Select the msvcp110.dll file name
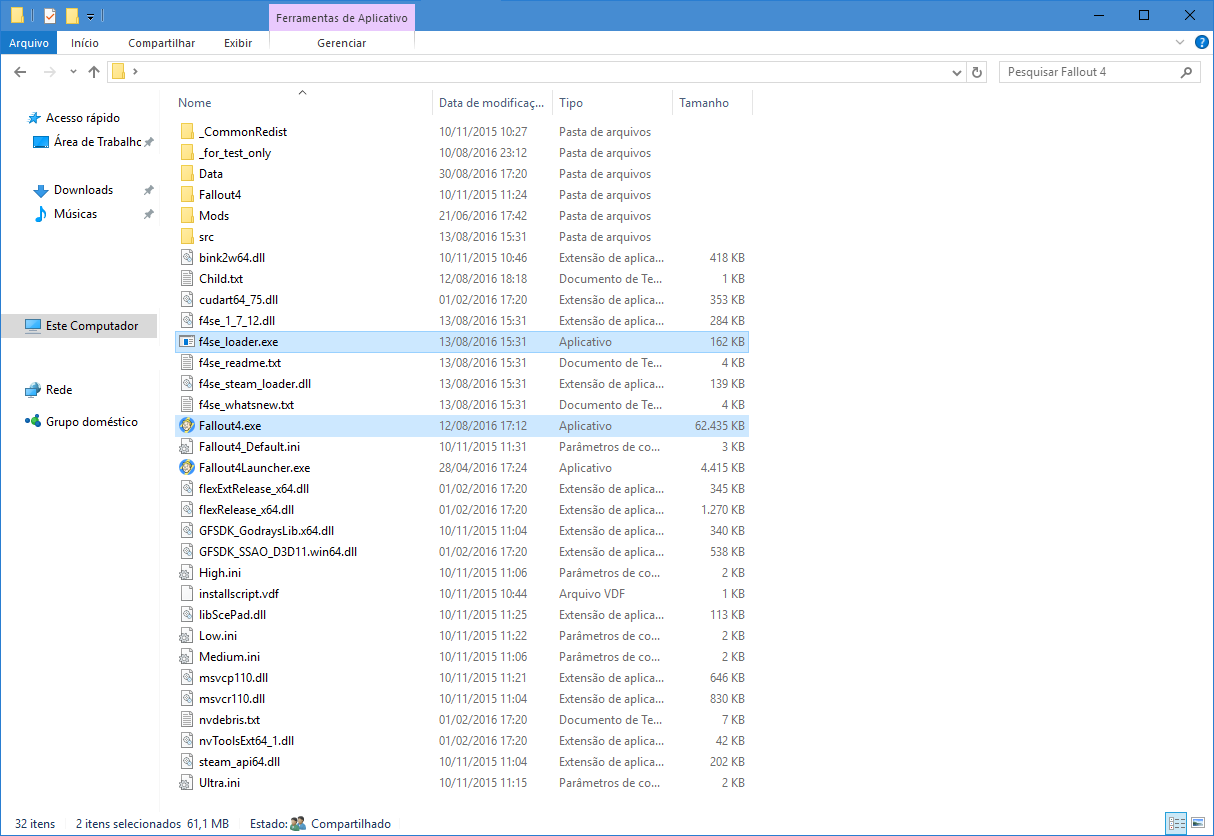Viewport: 1214px width, 836px height. [x=232, y=678]
